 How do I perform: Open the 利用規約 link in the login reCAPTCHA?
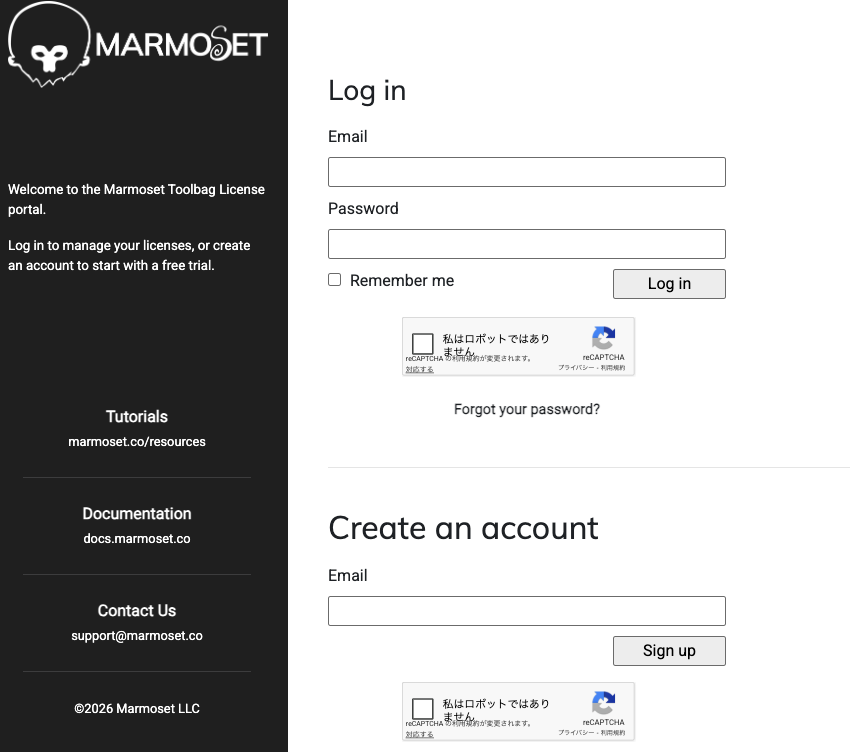613,368
